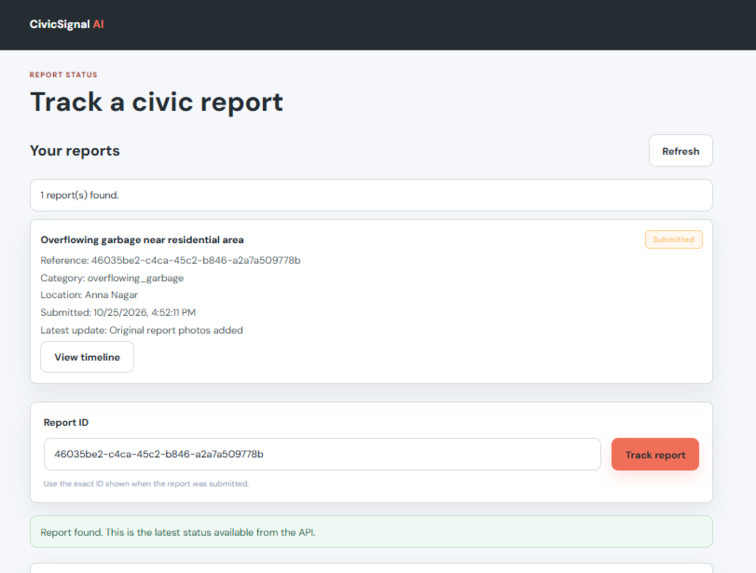This screenshot has width=756, height=573.
Task: Click the Track report button
Action: 655,454
